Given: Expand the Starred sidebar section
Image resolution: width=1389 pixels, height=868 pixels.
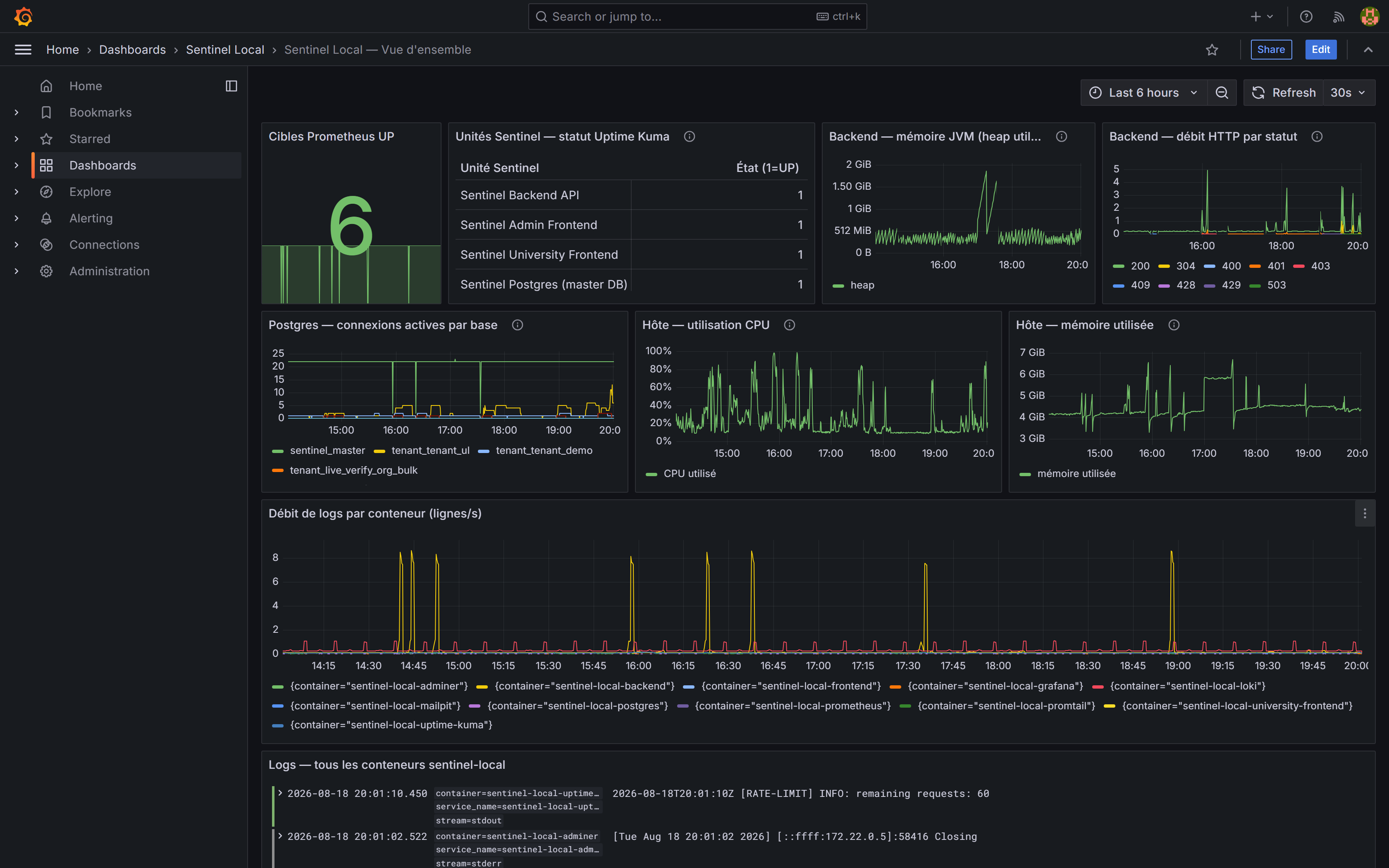Looking at the screenshot, I should [17, 139].
